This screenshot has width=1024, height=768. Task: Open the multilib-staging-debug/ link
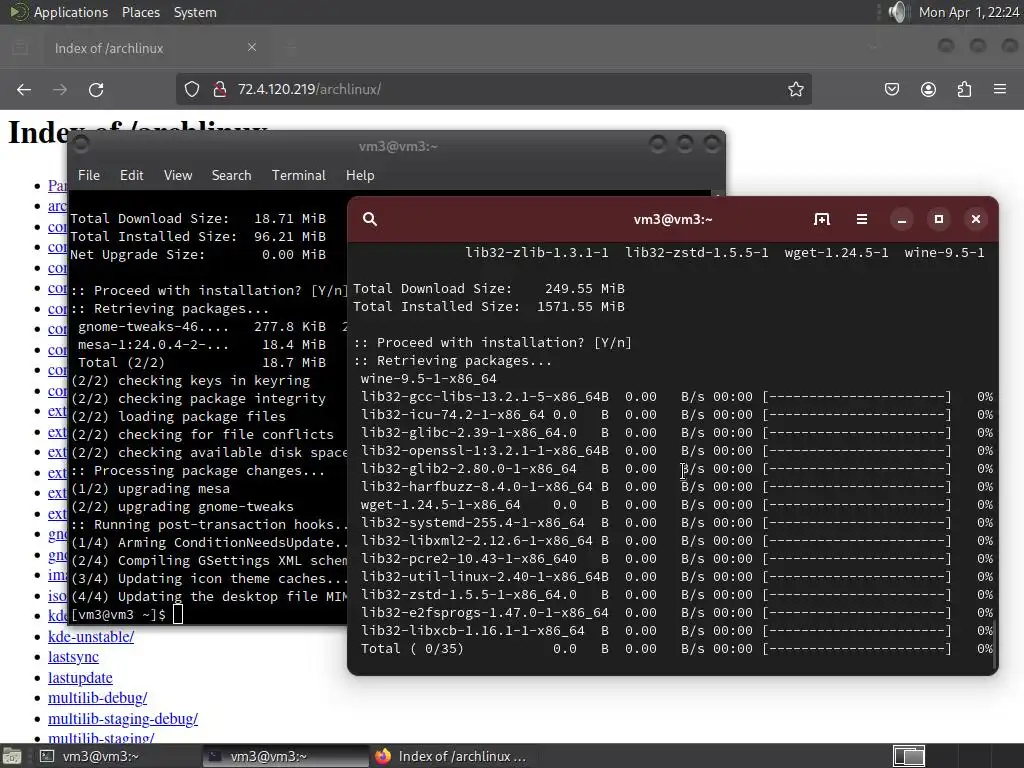[x=123, y=719]
